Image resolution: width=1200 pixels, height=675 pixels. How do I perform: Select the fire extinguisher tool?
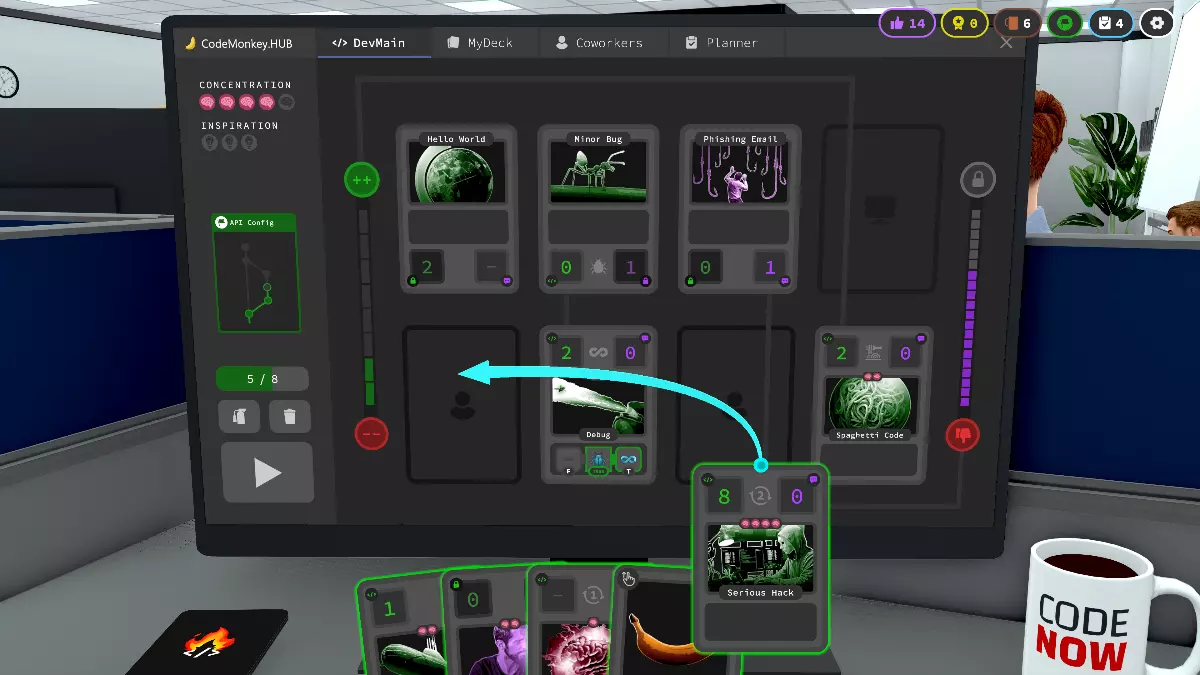(239, 416)
